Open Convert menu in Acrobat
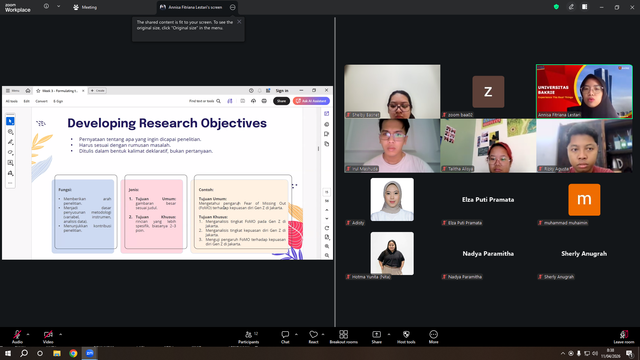This screenshot has height=360, width=640. click(x=41, y=101)
